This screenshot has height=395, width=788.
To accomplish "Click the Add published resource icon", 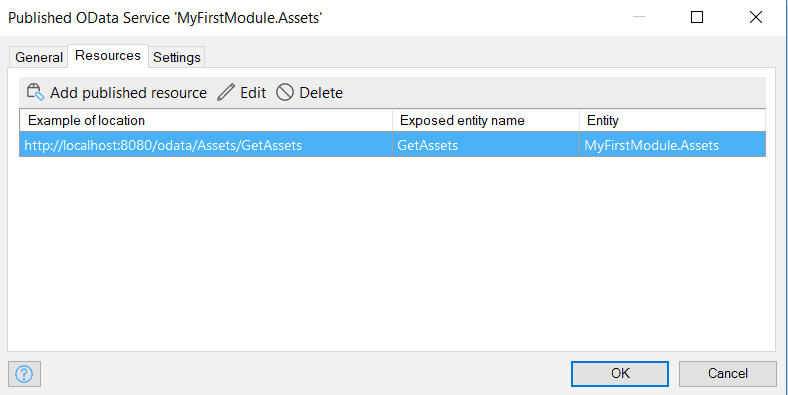I will (36, 92).
